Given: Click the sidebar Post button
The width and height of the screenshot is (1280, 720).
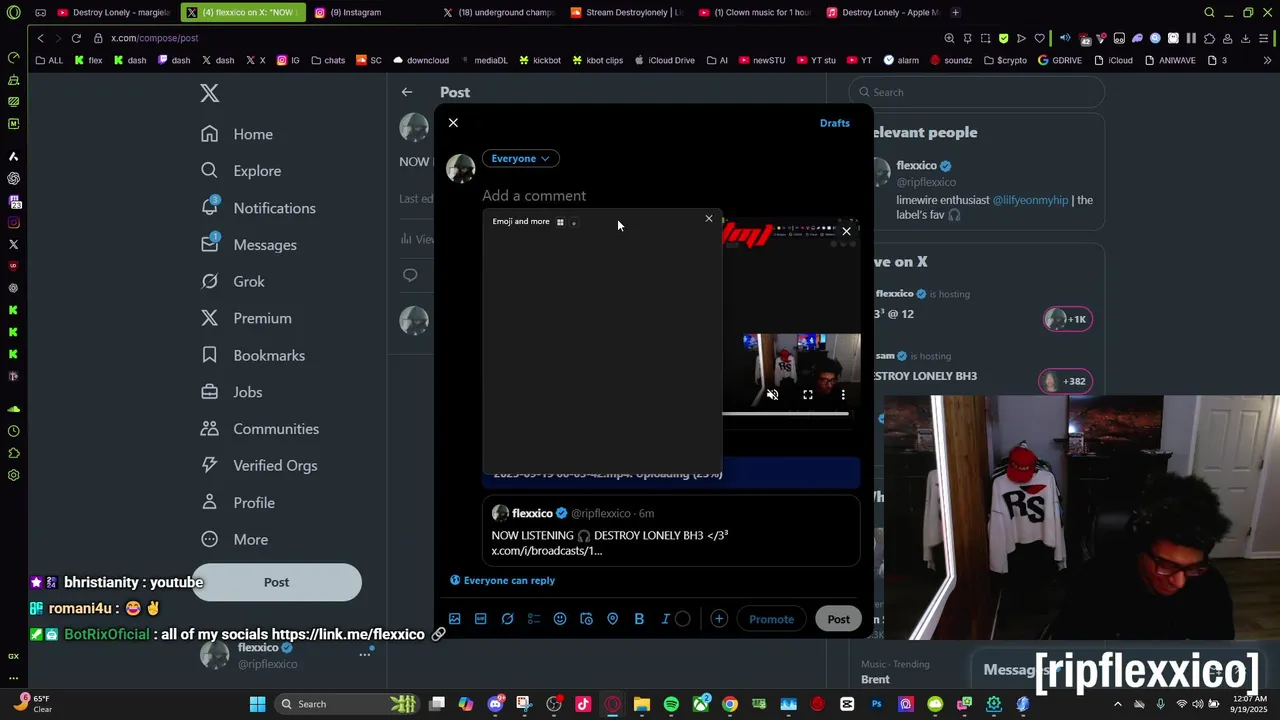Looking at the screenshot, I should tap(276, 582).
